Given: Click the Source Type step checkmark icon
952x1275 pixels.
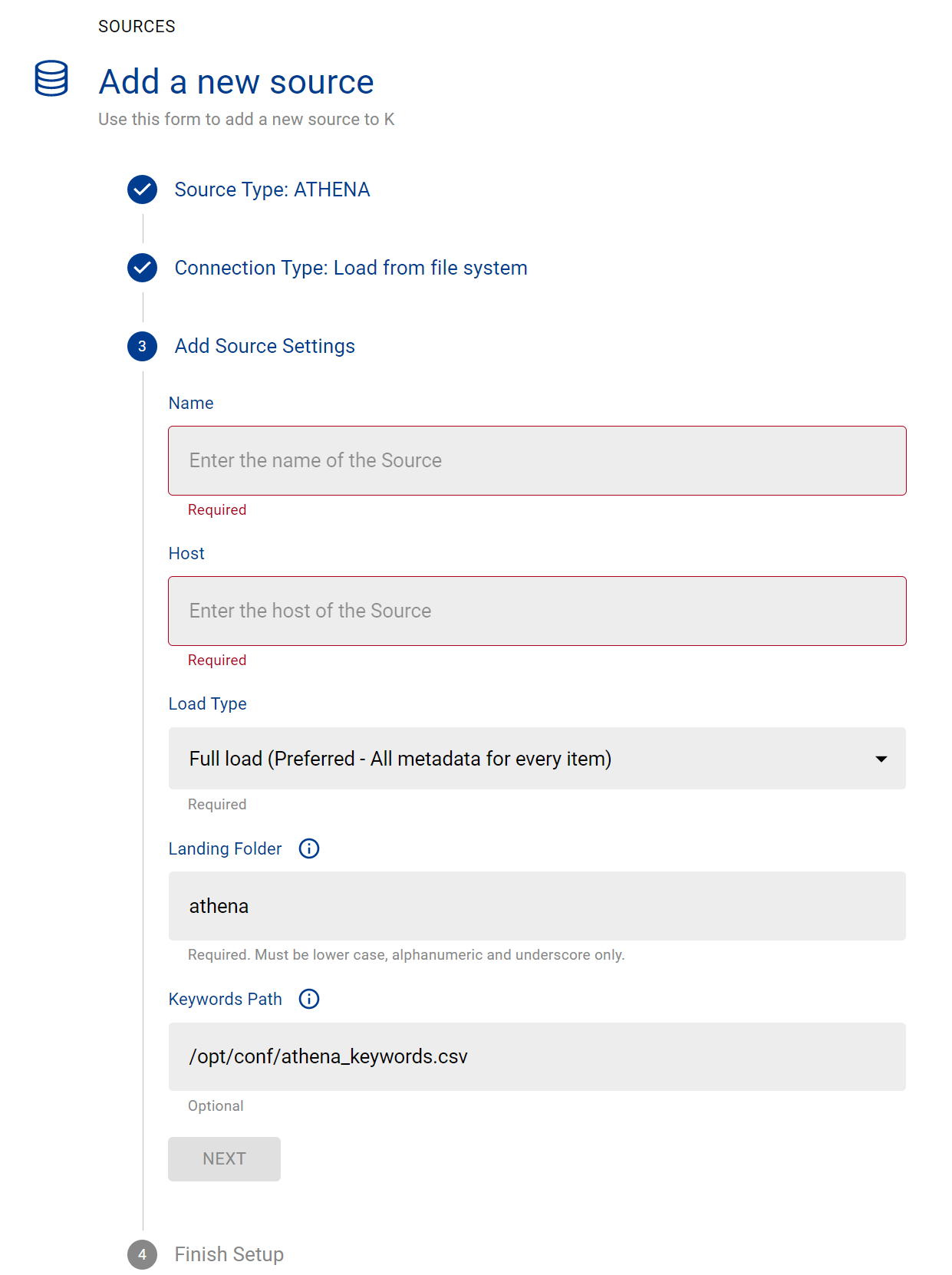Looking at the screenshot, I should pyautogui.click(x=142, y=189).
